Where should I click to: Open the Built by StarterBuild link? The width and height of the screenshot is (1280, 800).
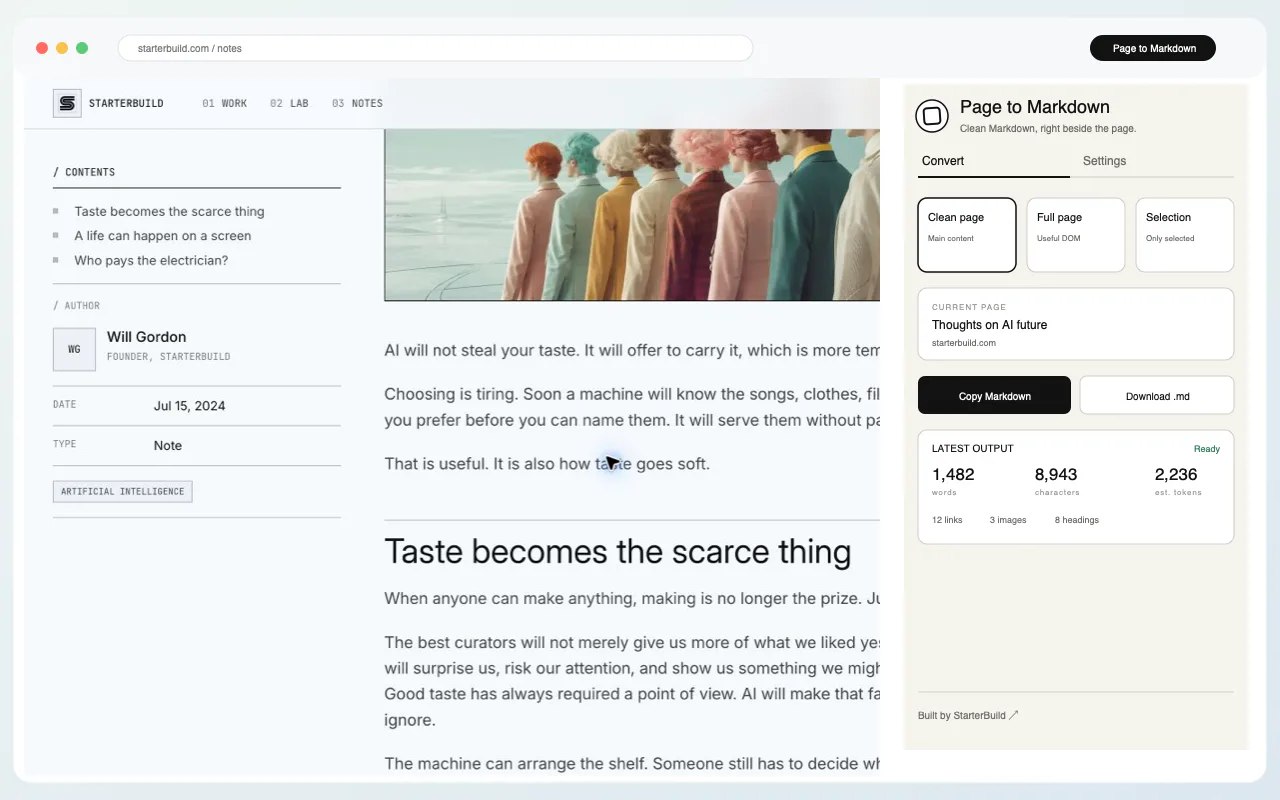[x=968, y=716]
